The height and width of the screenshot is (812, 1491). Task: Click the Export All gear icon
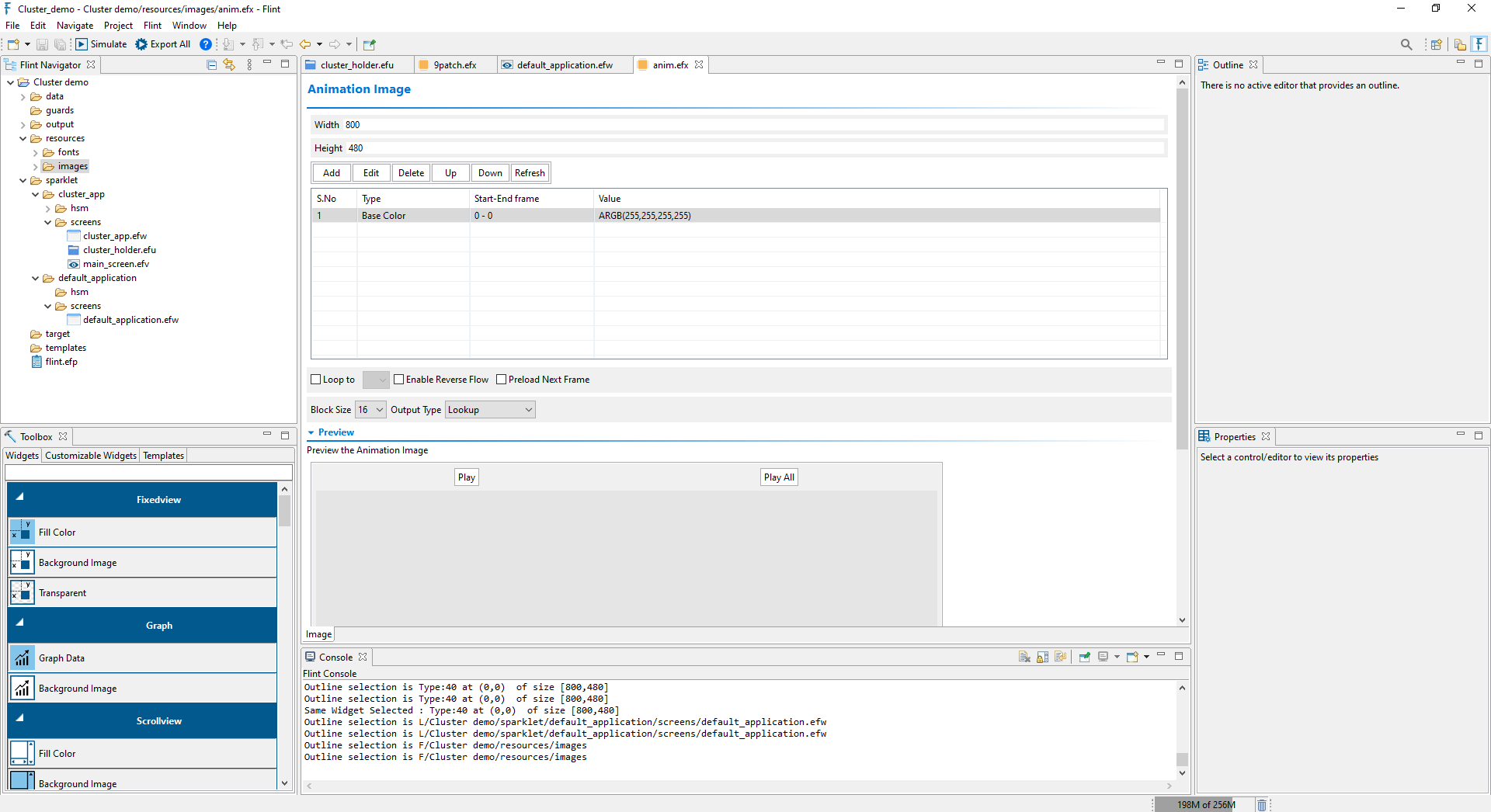(x=141, y=44)
